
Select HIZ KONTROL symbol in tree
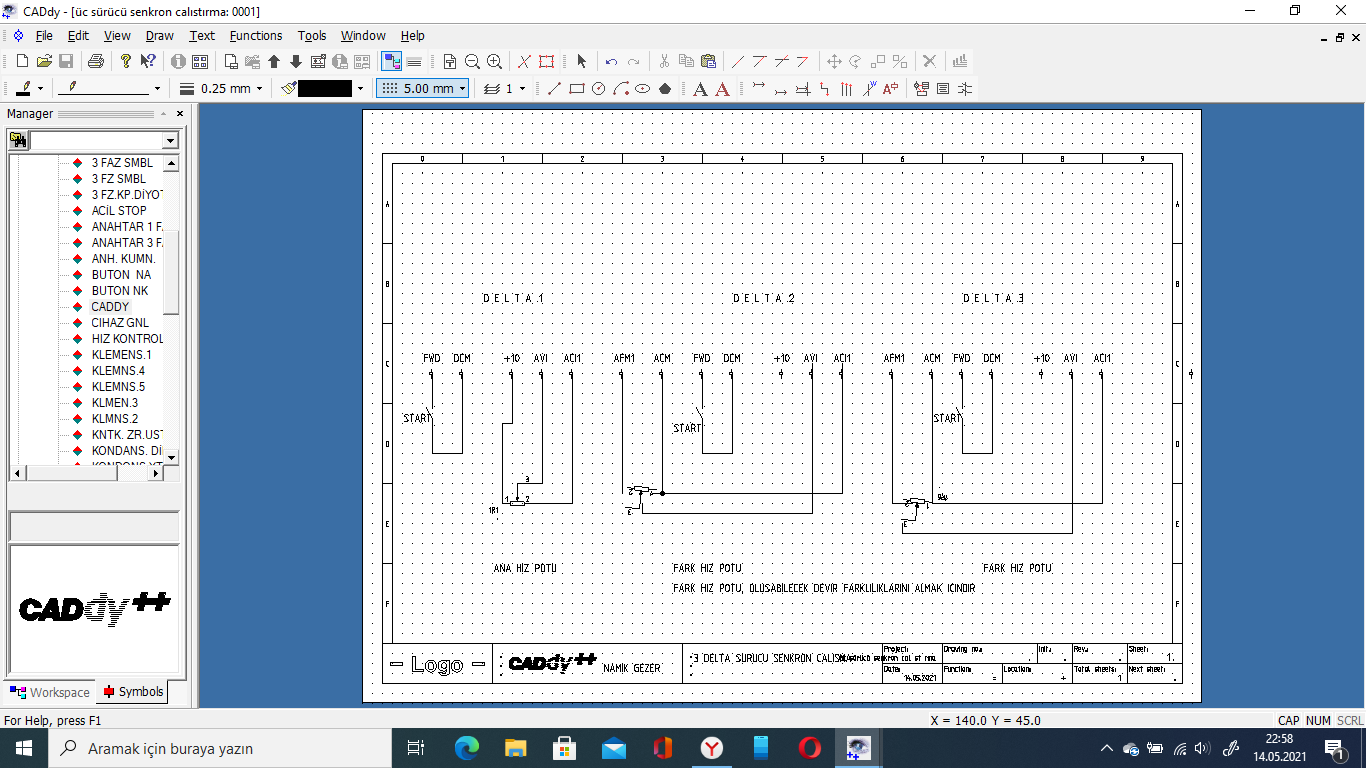tap(127, 339)
